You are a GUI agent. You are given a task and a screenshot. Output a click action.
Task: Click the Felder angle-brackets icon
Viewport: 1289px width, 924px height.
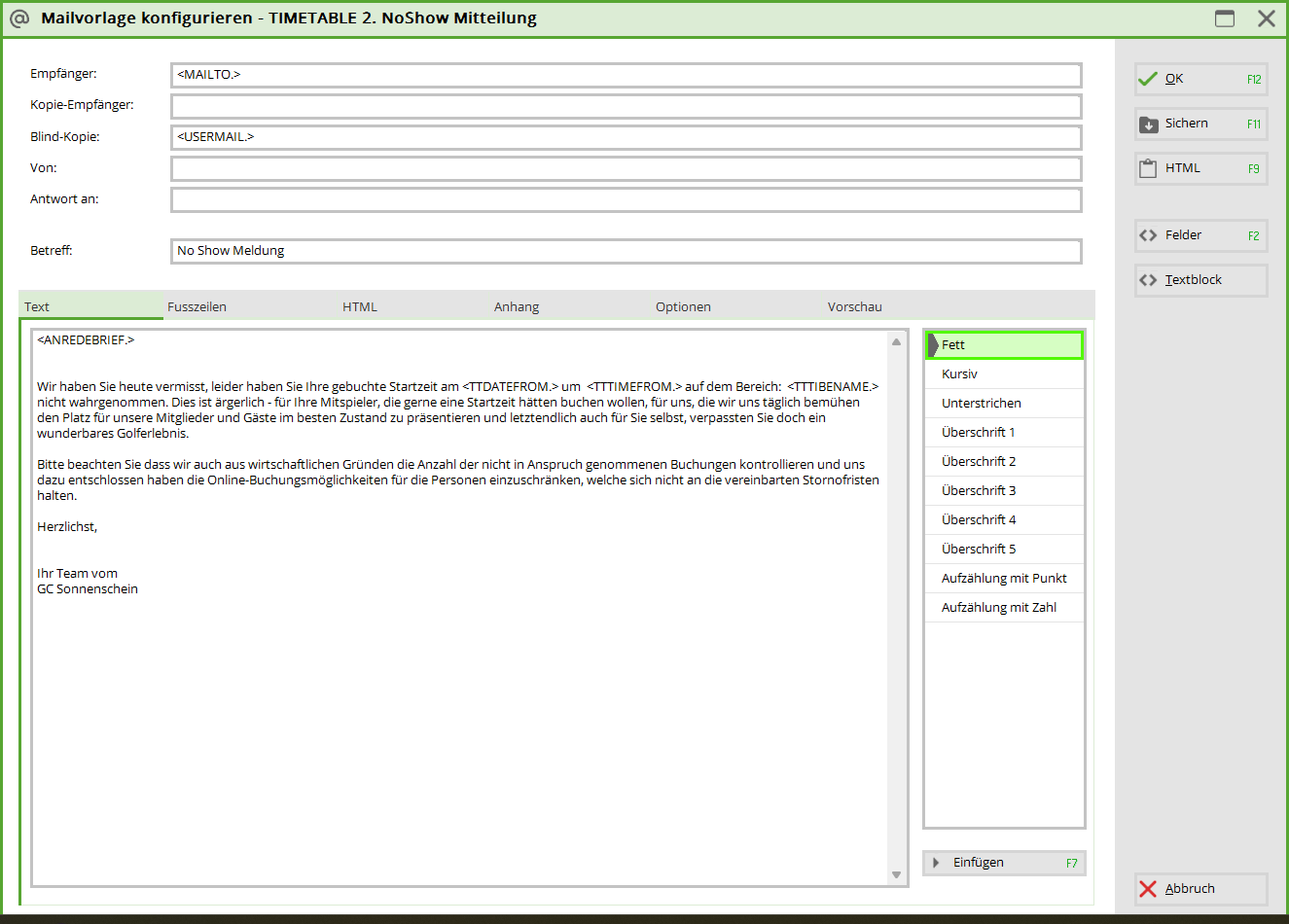[x=1148, y=235]
